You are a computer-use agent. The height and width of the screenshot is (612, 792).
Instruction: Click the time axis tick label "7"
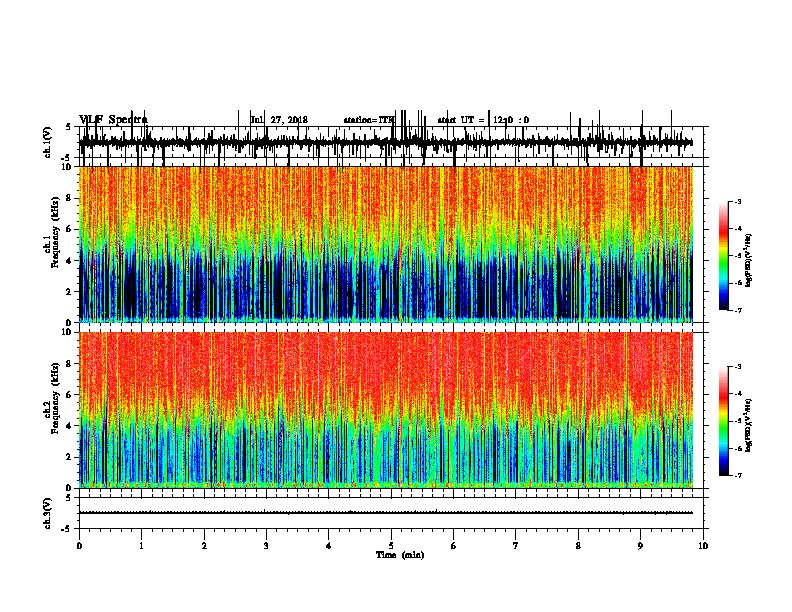[x=516, y=545]
